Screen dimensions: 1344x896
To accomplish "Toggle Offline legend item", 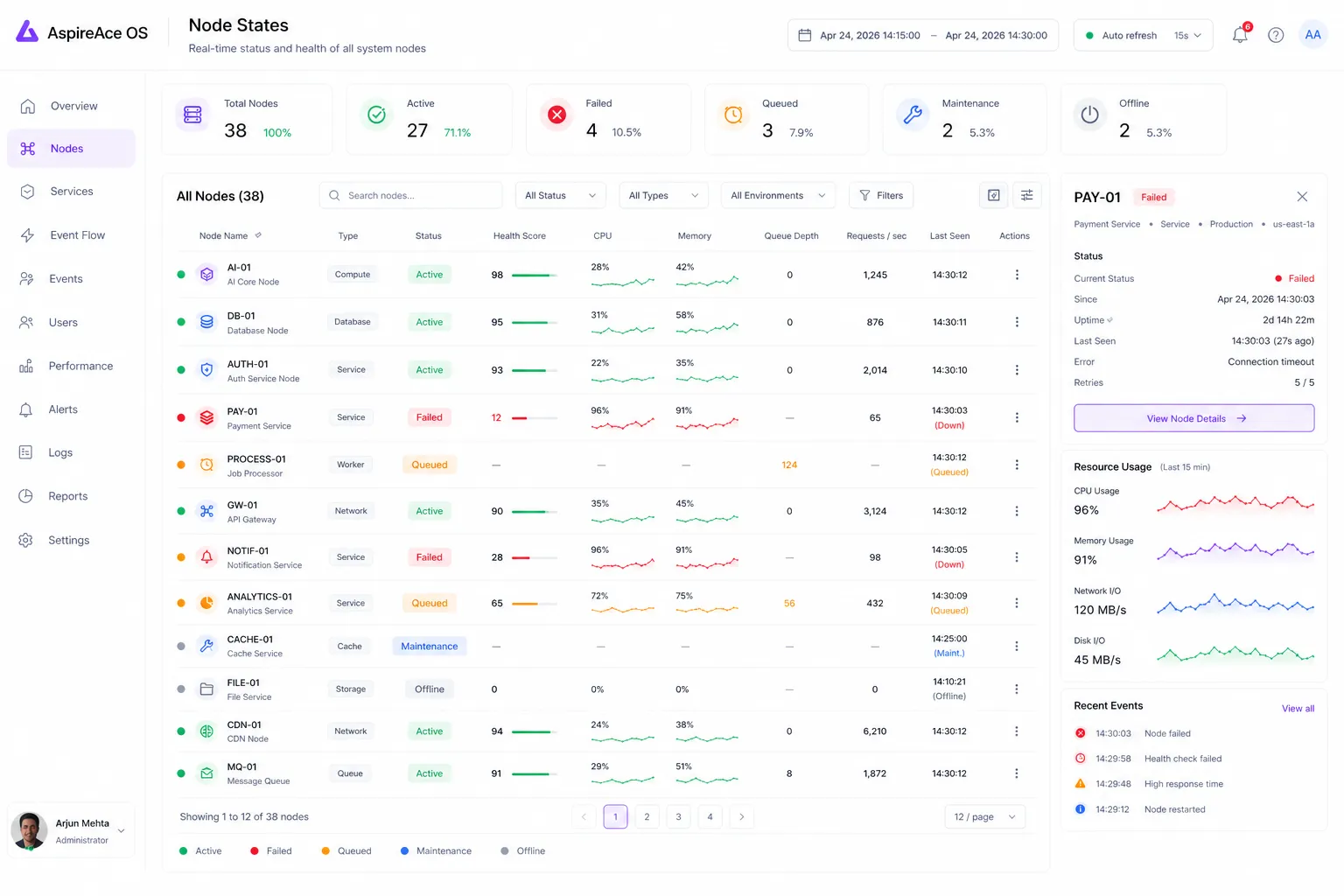I will tap(523, 850).
